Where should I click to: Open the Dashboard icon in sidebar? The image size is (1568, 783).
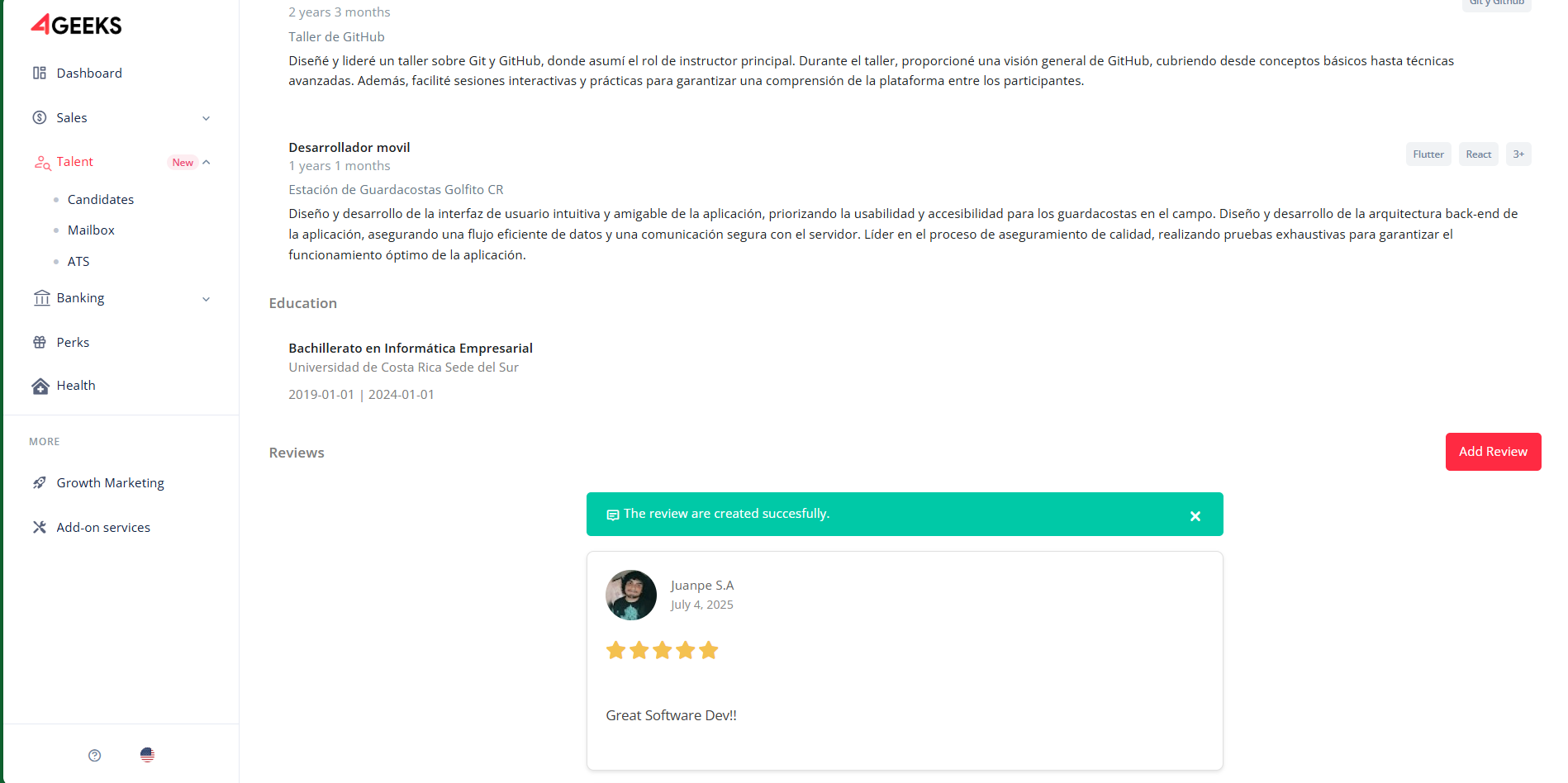point(40,73)
